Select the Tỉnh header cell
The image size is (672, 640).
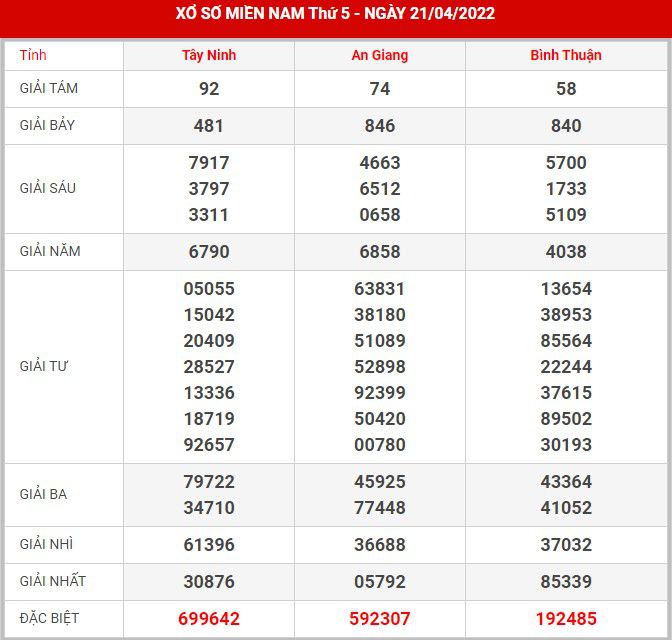[x=33, y=55]
